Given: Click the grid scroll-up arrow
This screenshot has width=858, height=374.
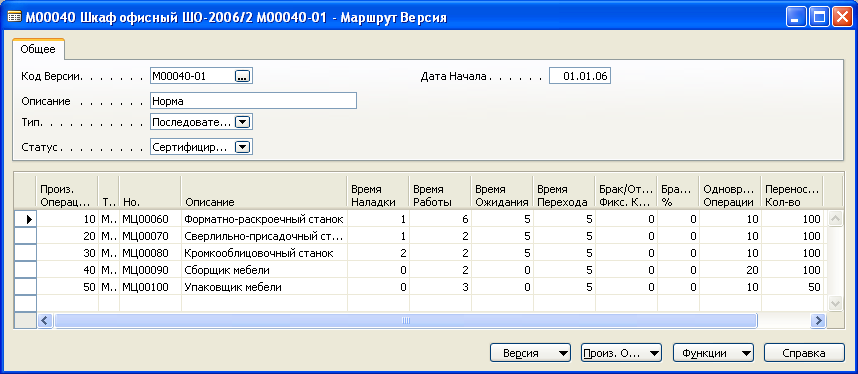Looking at the screenshot, I should click(834, 218).
